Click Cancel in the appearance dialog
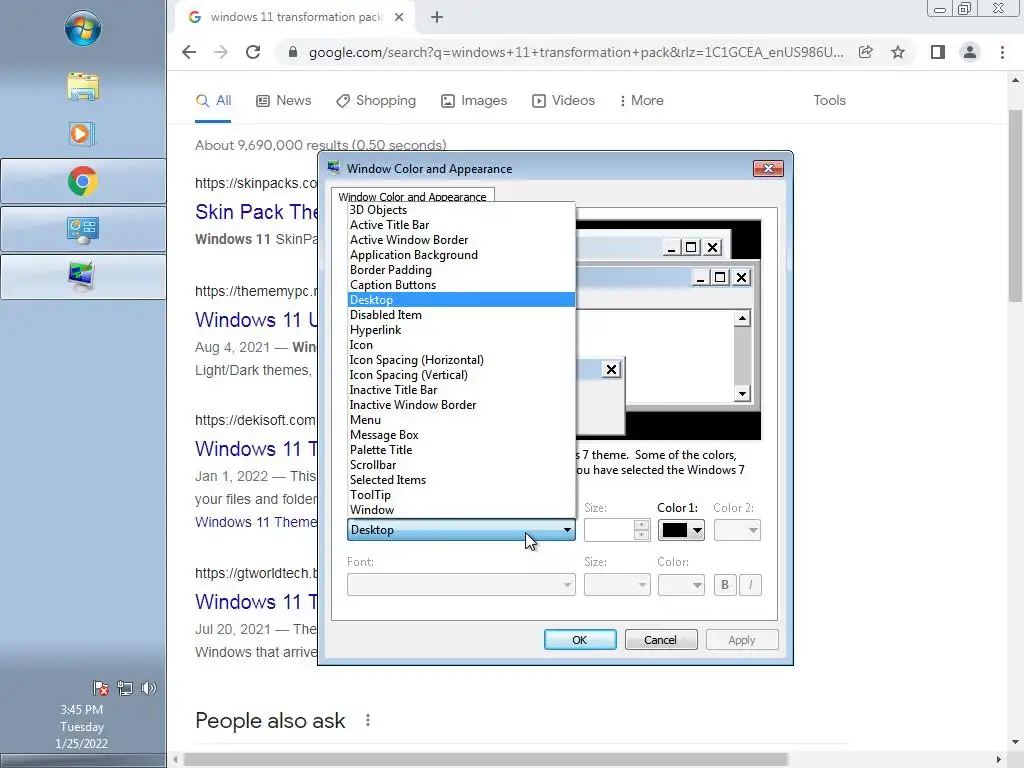Screen dimensions: 1024x768 tap(661, 640)
